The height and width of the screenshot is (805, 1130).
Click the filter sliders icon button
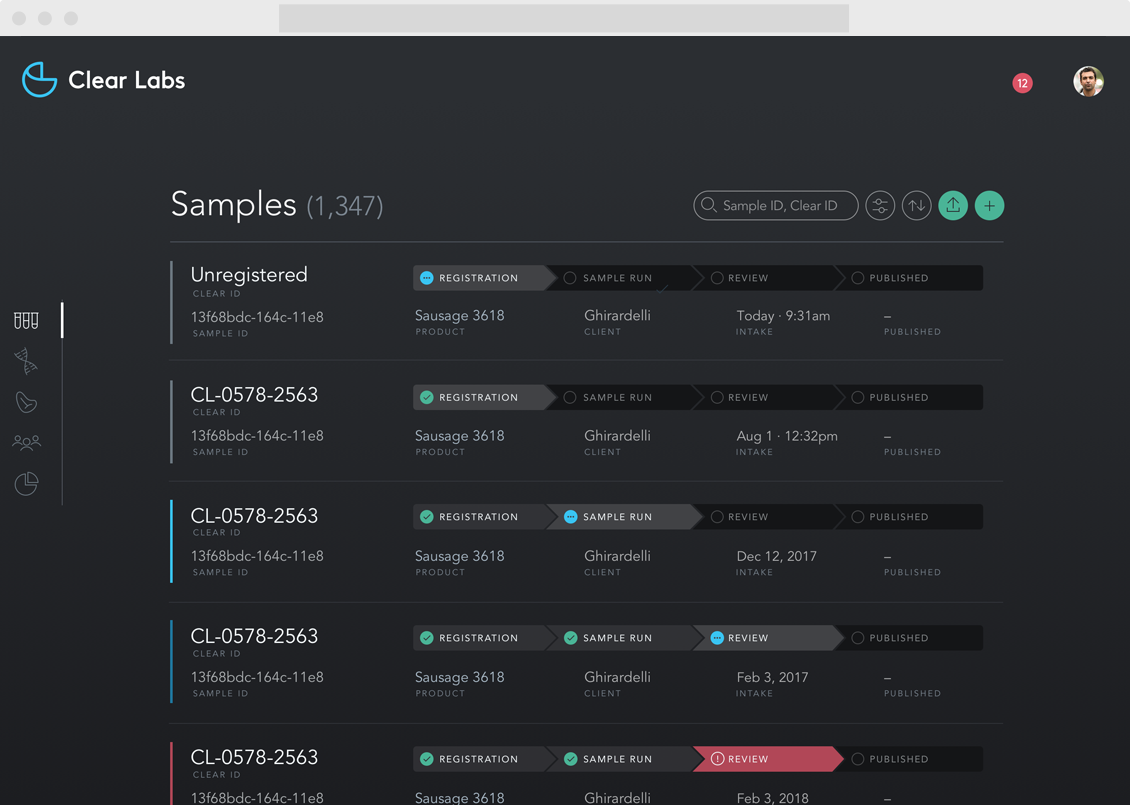[x=880, y=205]
